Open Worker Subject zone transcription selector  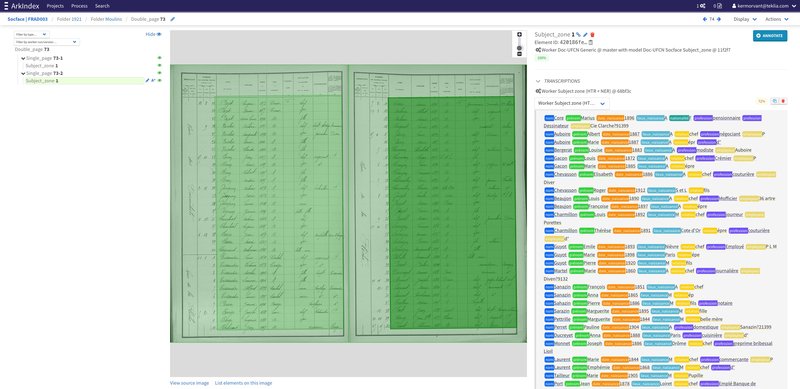click(x=572, y=103)
